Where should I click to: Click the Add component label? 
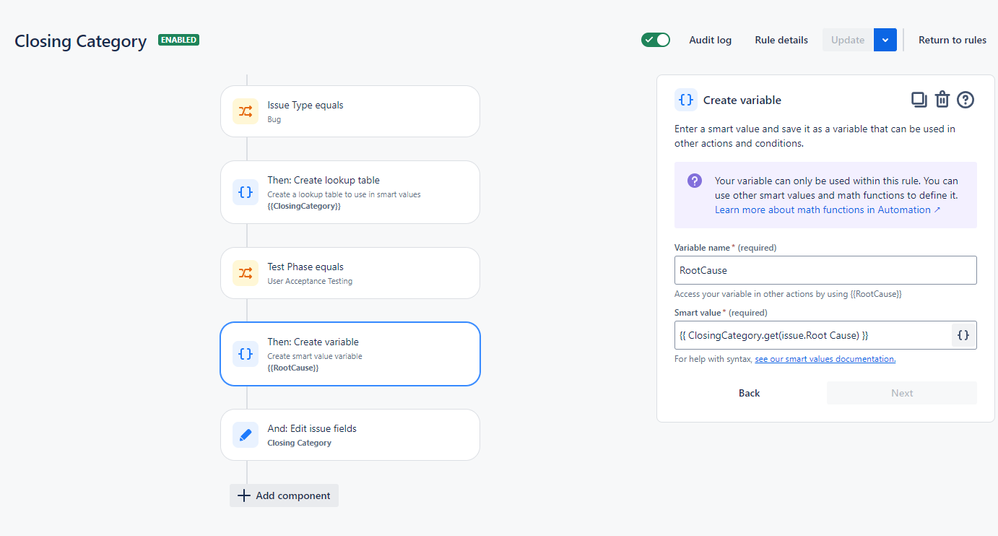point(293,495)
